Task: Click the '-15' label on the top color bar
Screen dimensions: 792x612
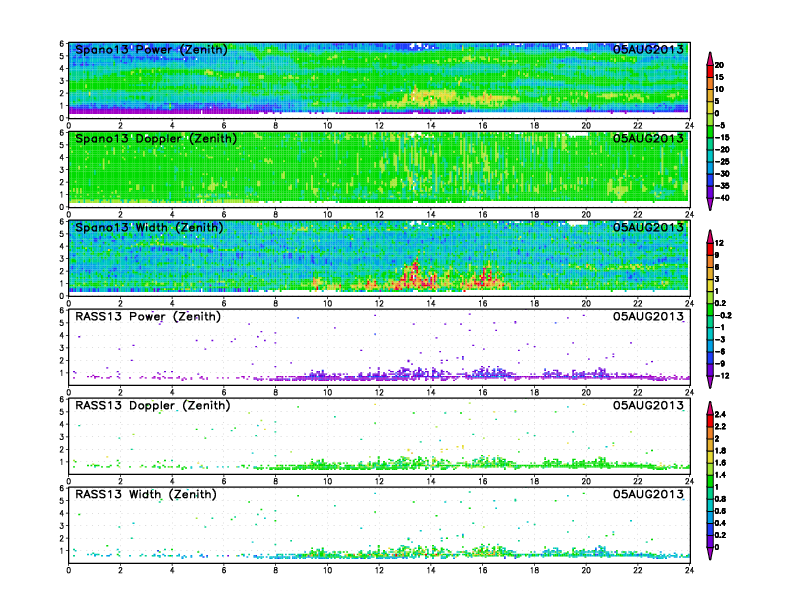Action: click(722, 137)
